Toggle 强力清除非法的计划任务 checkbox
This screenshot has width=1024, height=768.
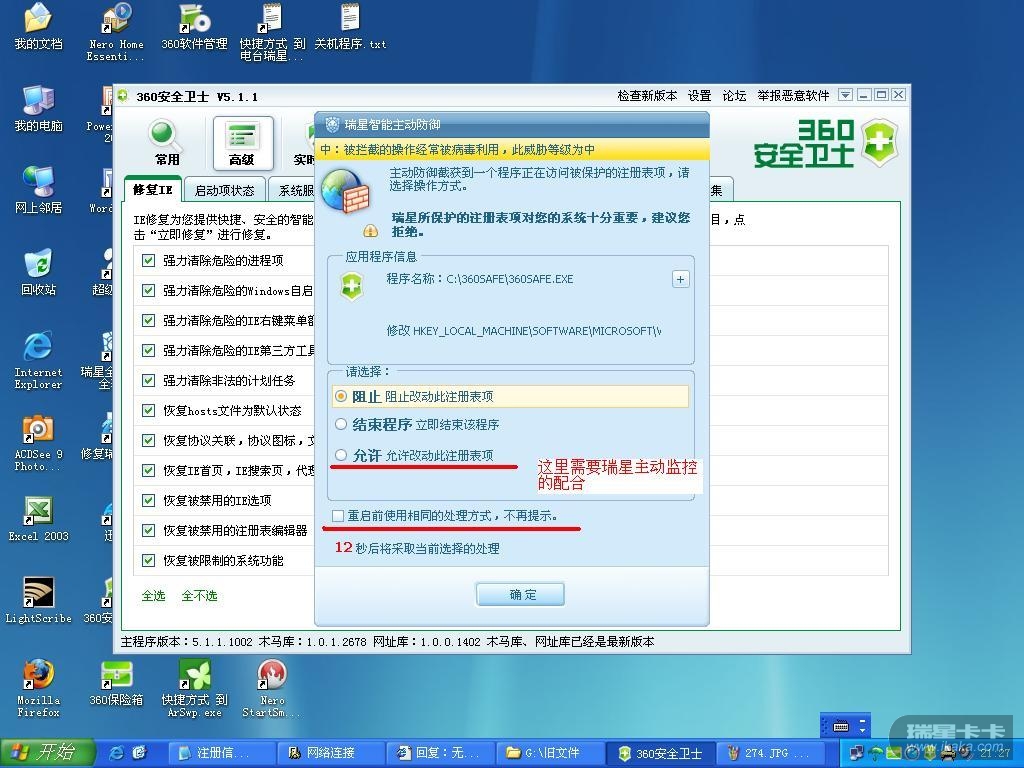coord(148,381)
